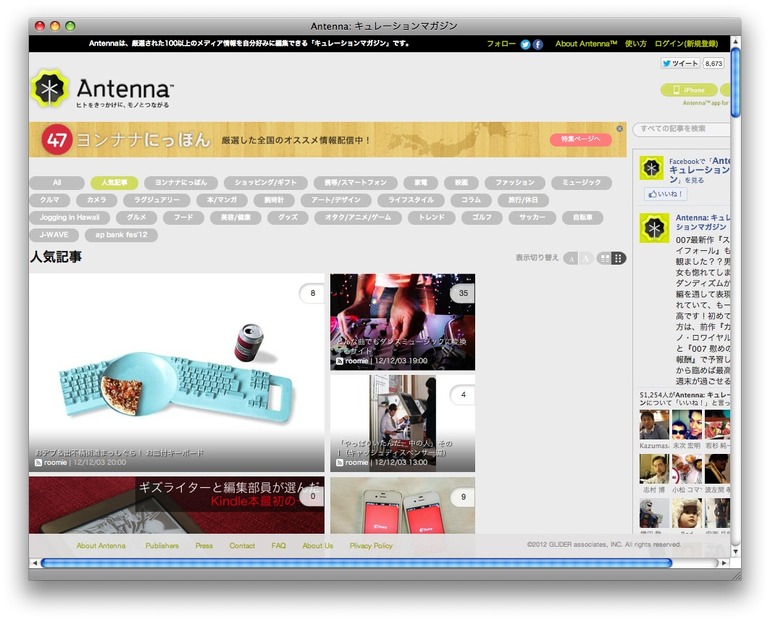Switch to small text display mode

point(571,258)
